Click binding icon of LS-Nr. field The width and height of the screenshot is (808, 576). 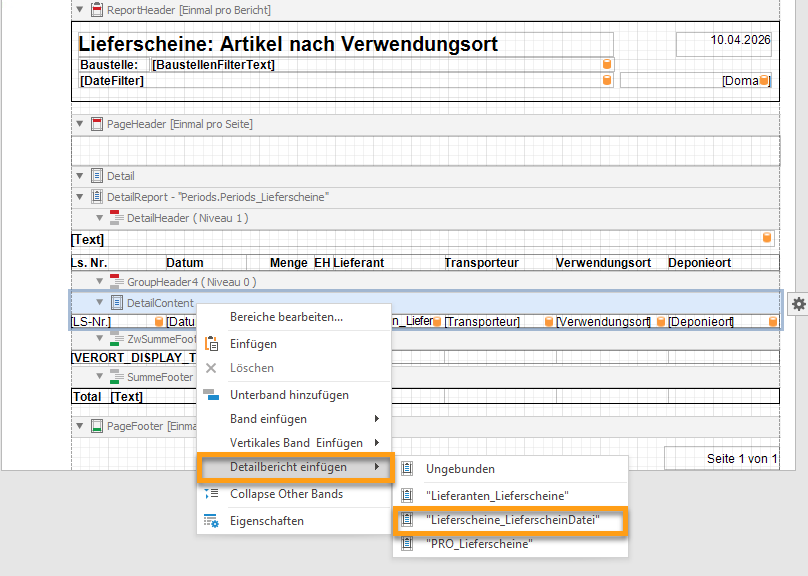pos(159,321)
